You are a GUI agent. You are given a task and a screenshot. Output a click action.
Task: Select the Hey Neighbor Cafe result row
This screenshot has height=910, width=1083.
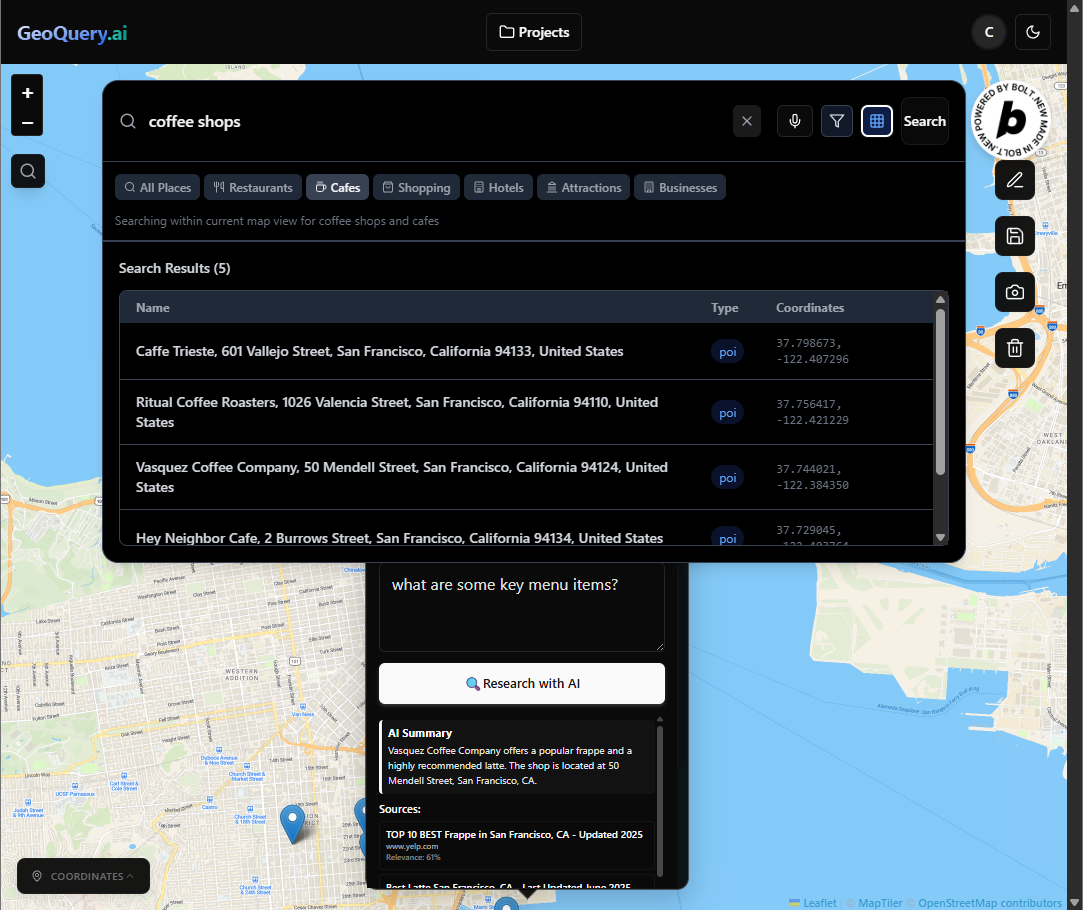pos(526,530)
